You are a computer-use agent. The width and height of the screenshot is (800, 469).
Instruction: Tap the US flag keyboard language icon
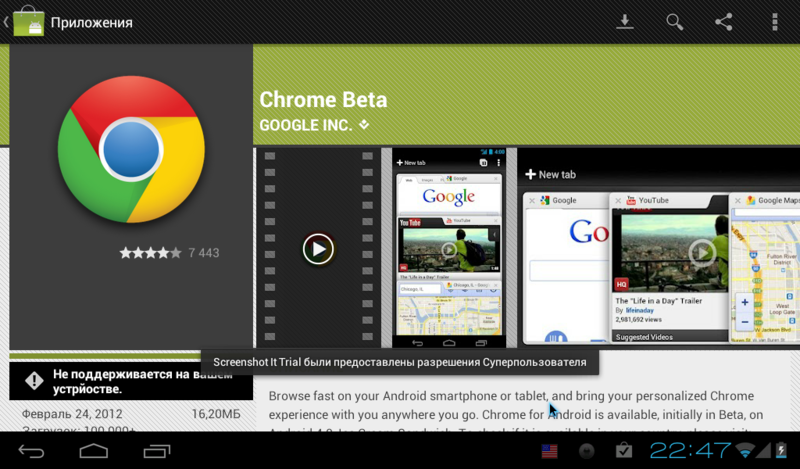point(549,451)
